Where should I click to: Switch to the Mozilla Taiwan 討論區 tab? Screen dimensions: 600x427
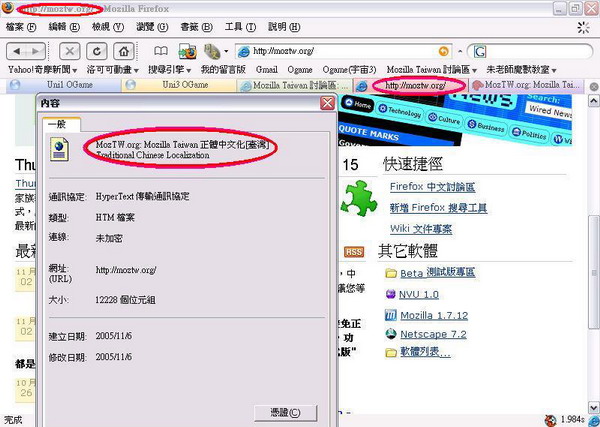295,85
